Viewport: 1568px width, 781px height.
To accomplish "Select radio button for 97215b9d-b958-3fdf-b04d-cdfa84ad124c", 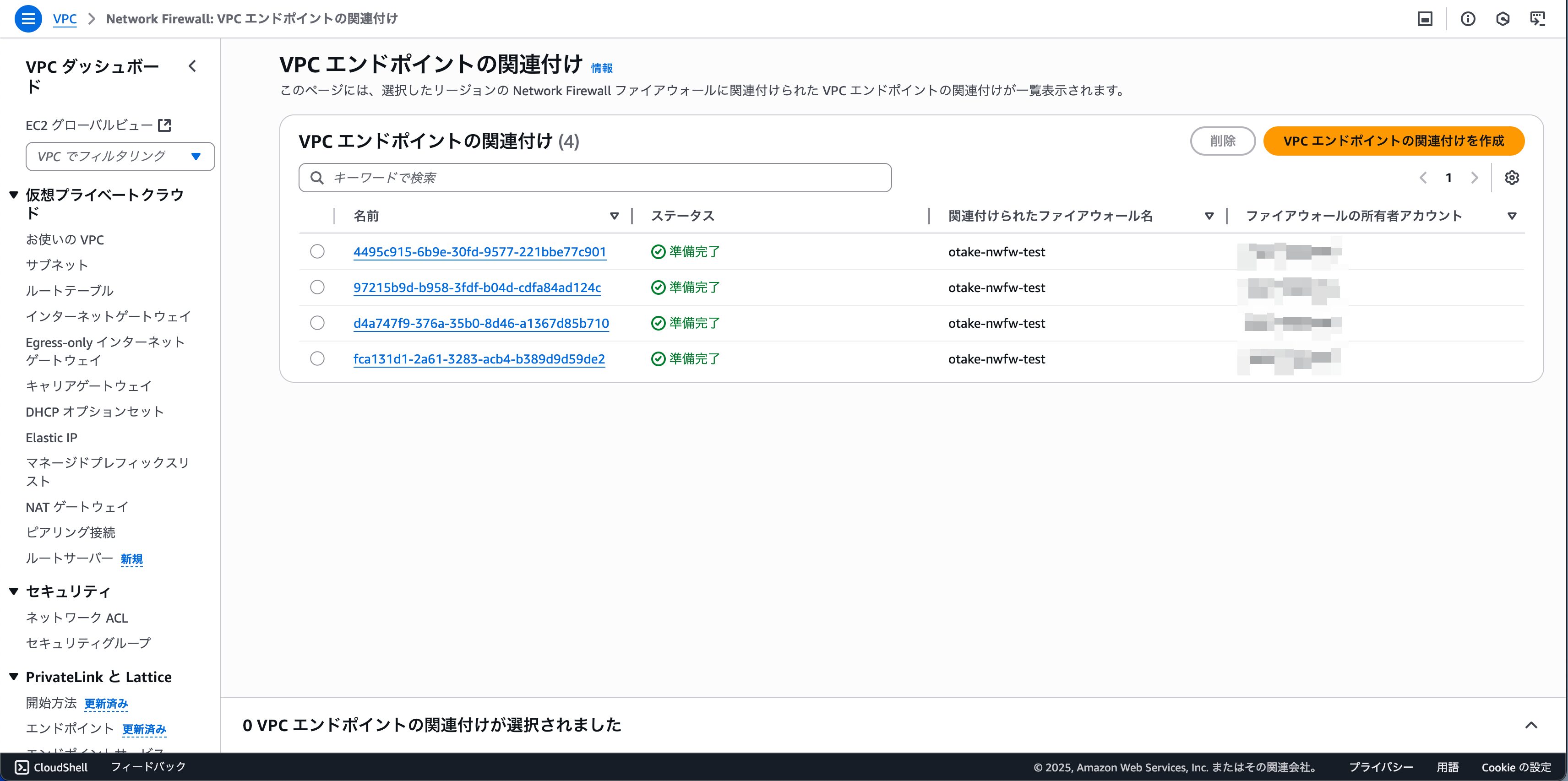I will point(317,287).
